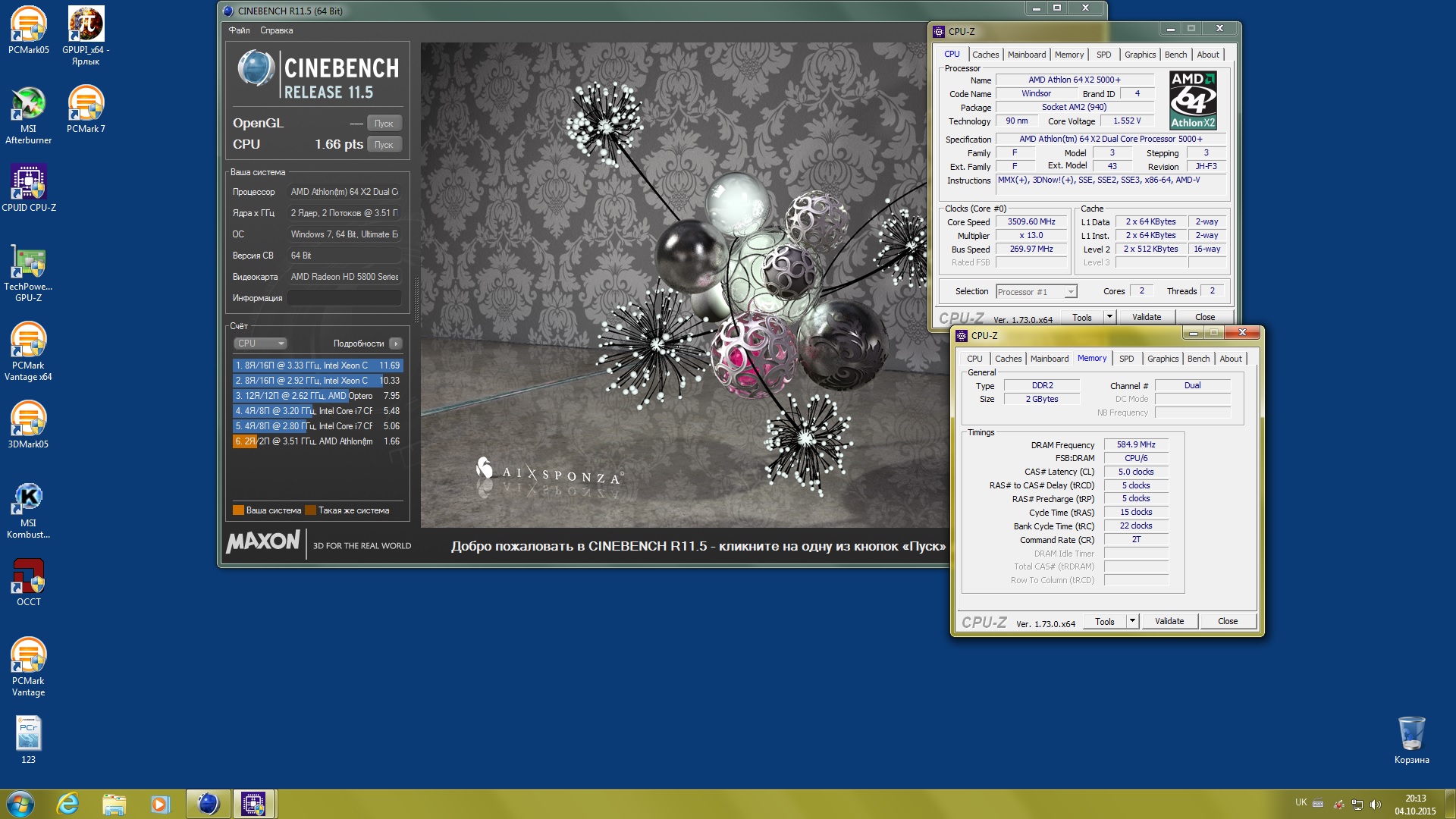Click Close in the lower CPU-Z window
Screen dimensions: 1456x819
(x=1228, y=621)
